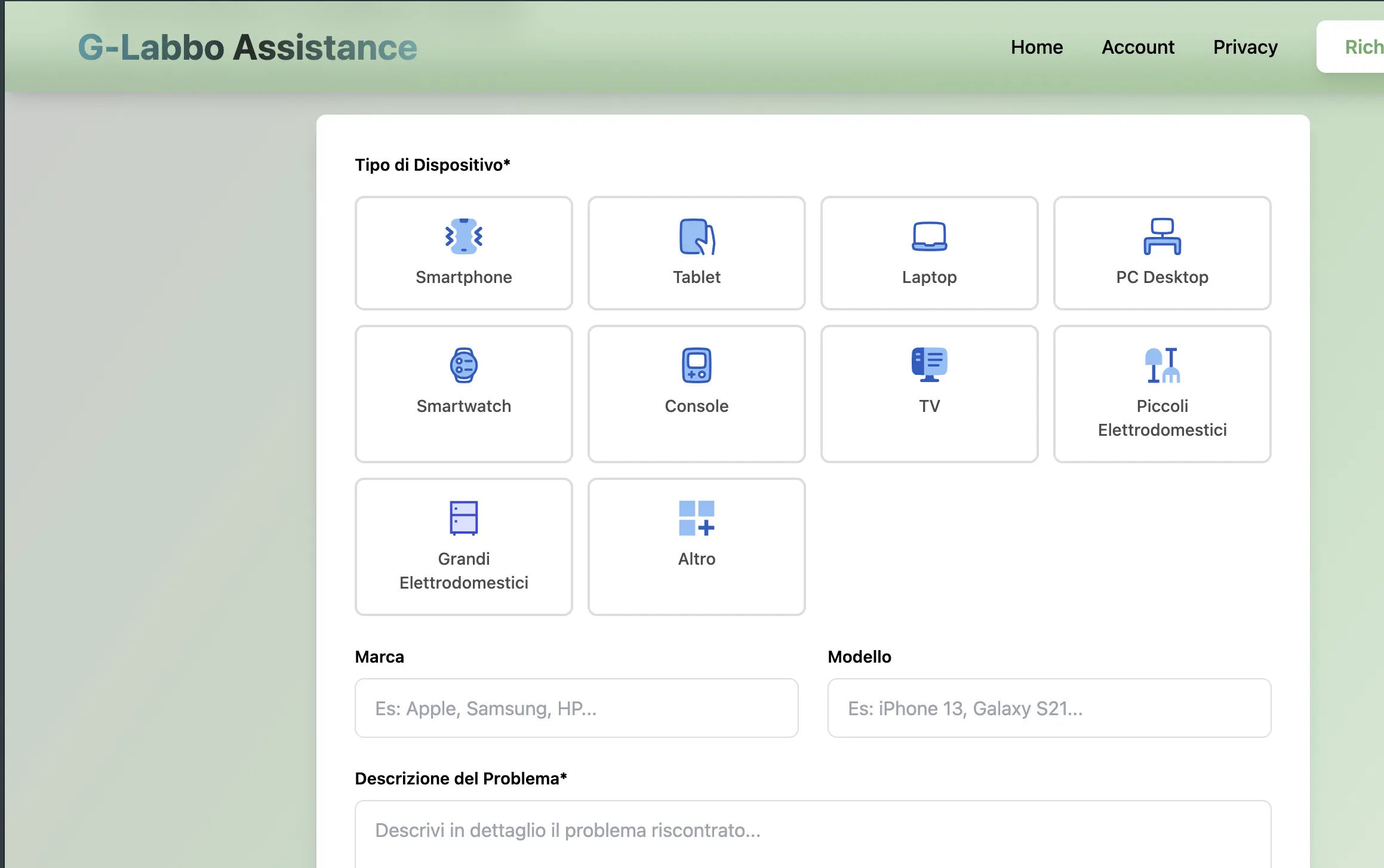Viewport: 1384px width, 868px height.
Task: Choose the Smartwatch icon
Action: 464,365
